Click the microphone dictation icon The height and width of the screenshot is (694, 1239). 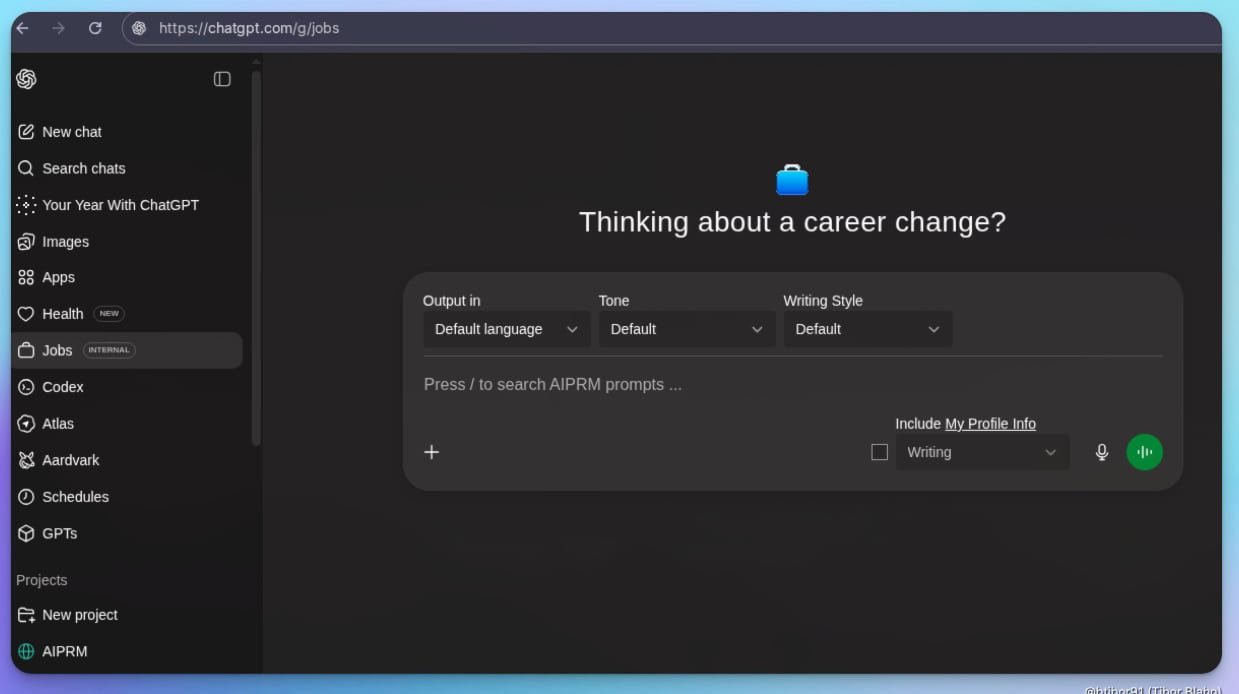(x=1101, y=452)
